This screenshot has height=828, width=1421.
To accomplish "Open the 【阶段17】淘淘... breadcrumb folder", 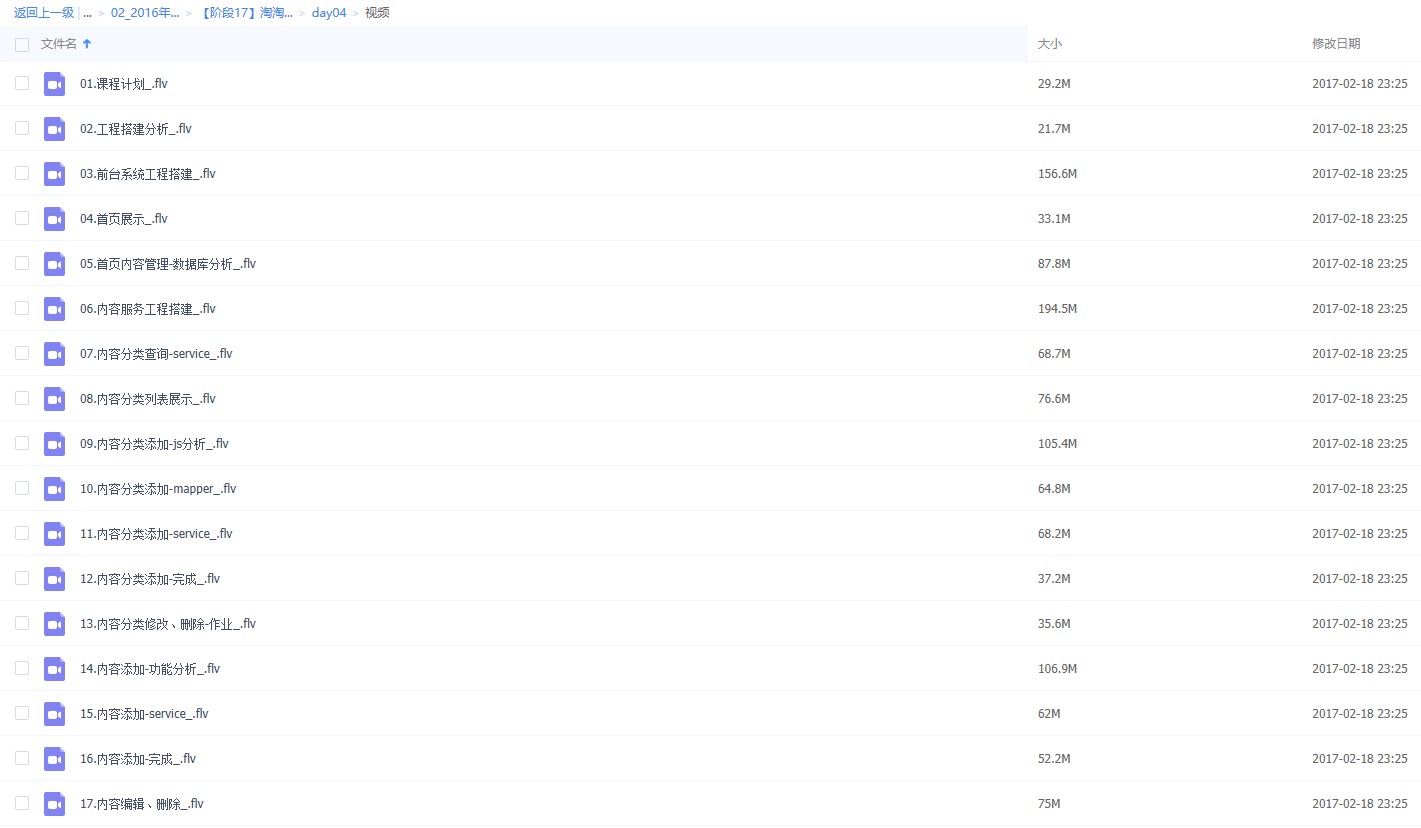I will (x=246, y=13).
